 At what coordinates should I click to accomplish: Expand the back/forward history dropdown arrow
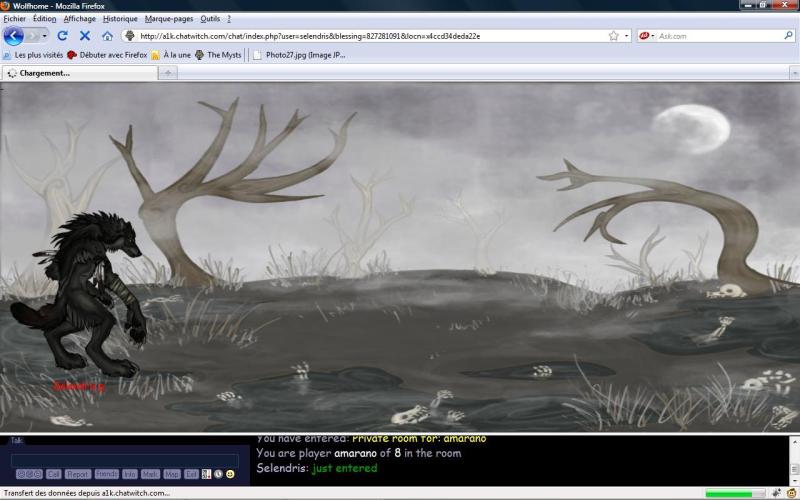(45, 36)
